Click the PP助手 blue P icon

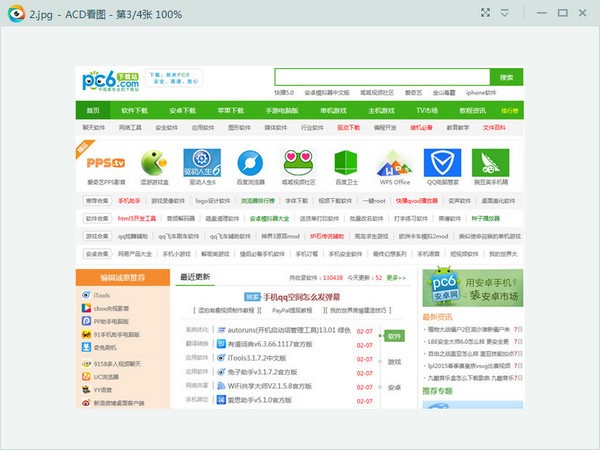click(x=86, y=321)
